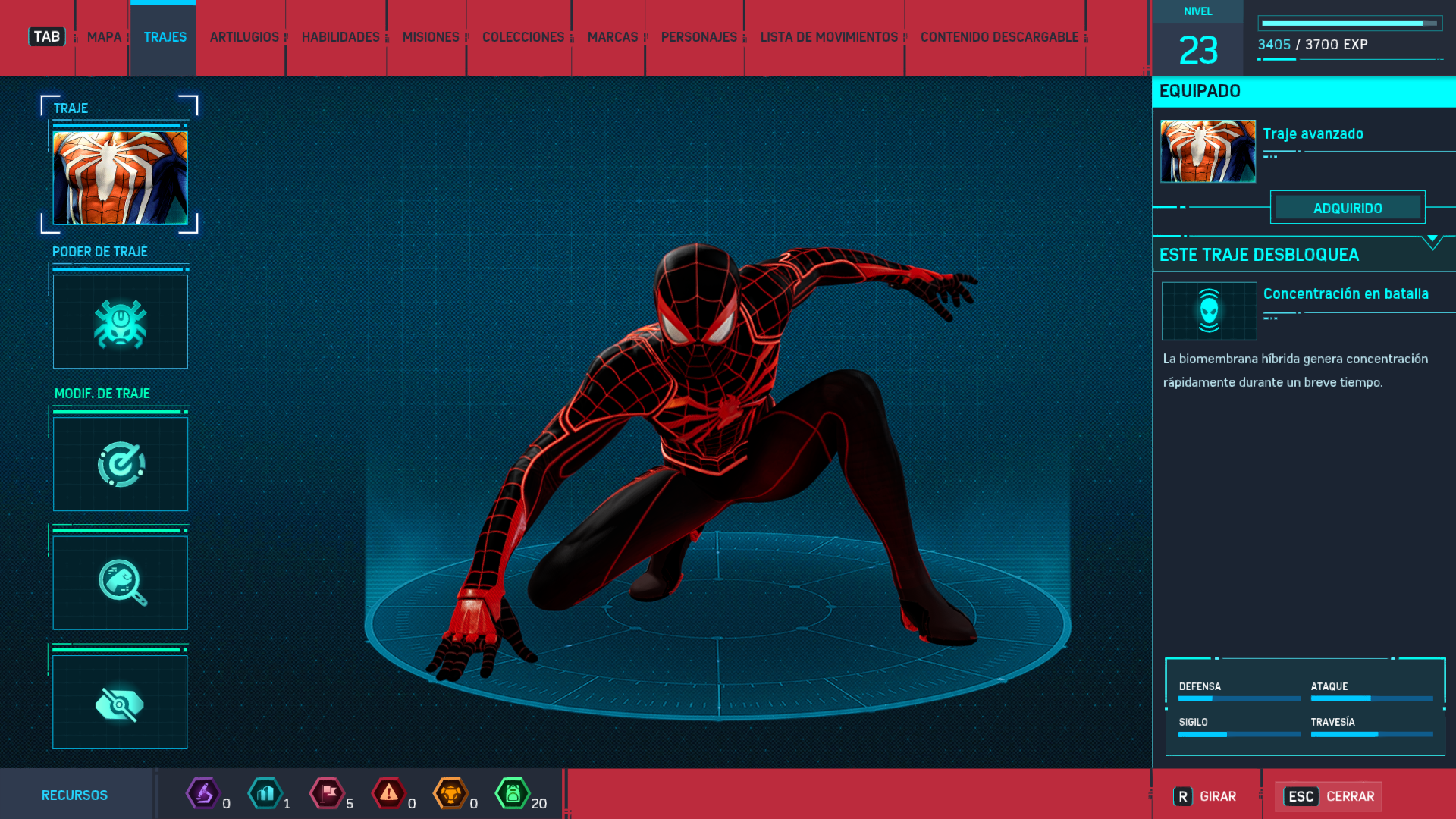1456x819 pixels.
Task: Click the ESC Cerrar button
Action: click(x=1329, y=796)
